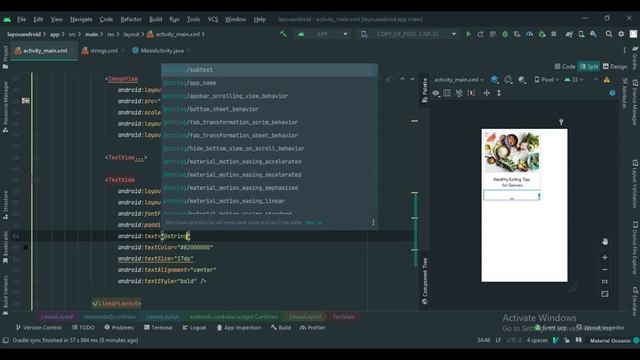640x360 pixels.
Task: Switch editor to Code view
Action: coord(565,67)
